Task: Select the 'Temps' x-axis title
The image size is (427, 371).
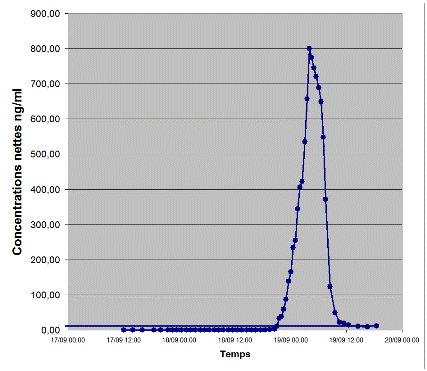Action: coord(235,354)
